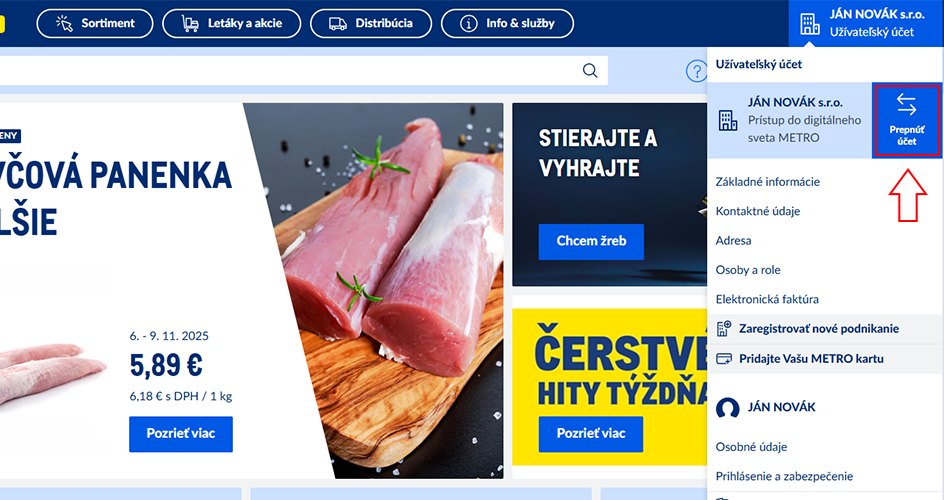This screenshot has height=500, width=944.
Task: Click the Prepnúť účet switch icon
Action: [906, 104]
